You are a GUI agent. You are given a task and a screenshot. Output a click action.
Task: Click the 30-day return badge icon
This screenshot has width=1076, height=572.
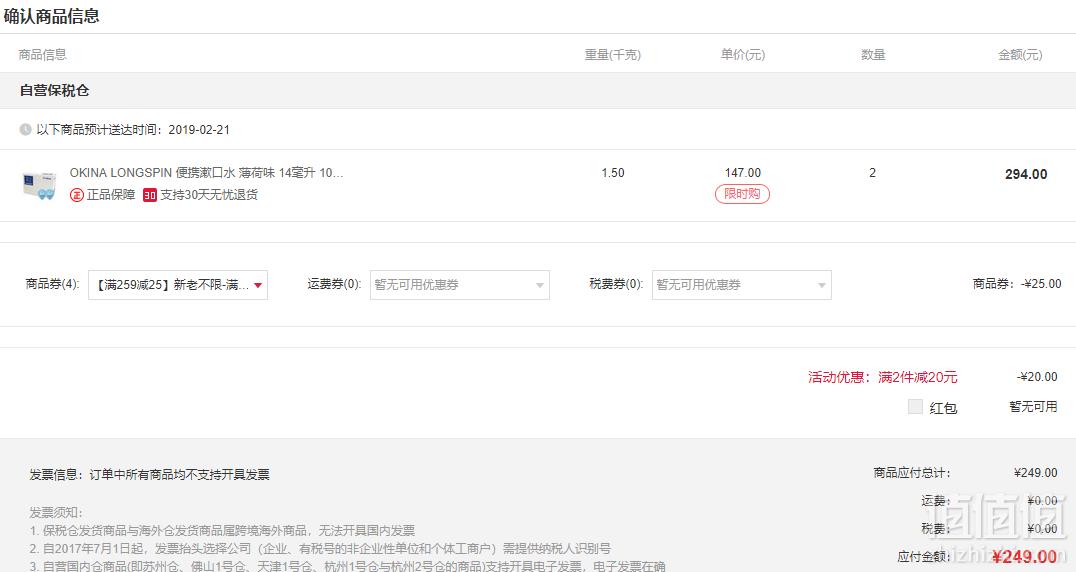point(150,195)
